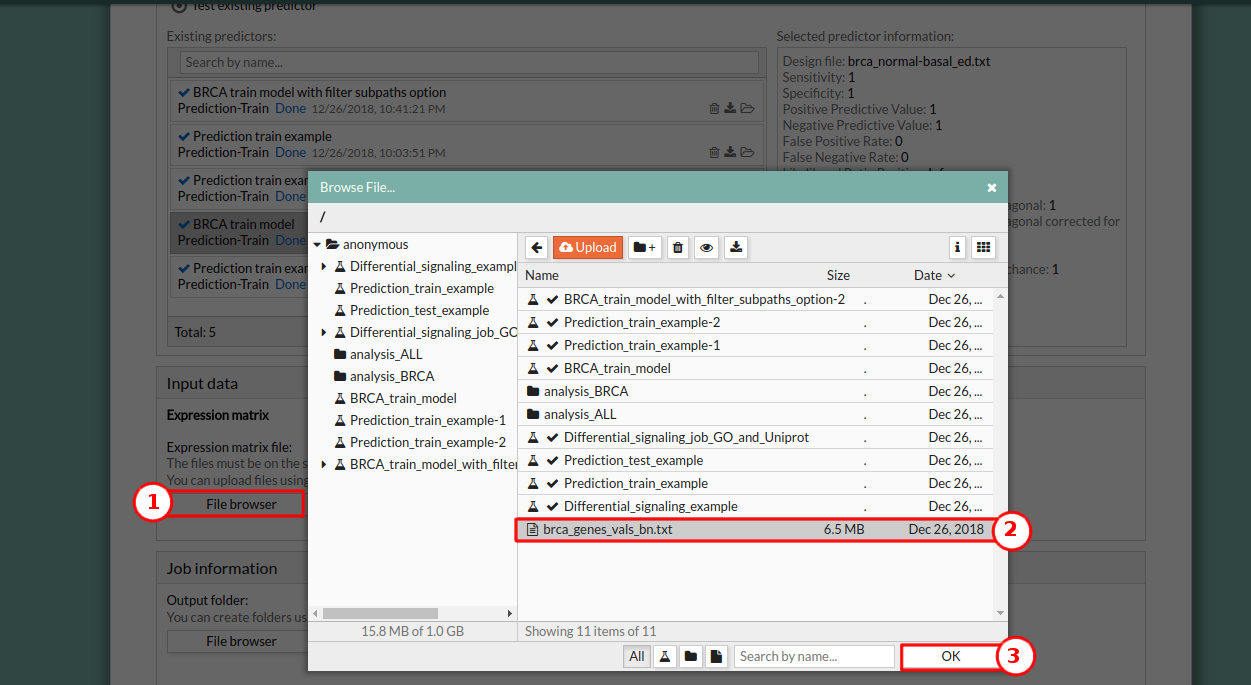
Task: Click the orange Upload button
Action: coord(587,247)
